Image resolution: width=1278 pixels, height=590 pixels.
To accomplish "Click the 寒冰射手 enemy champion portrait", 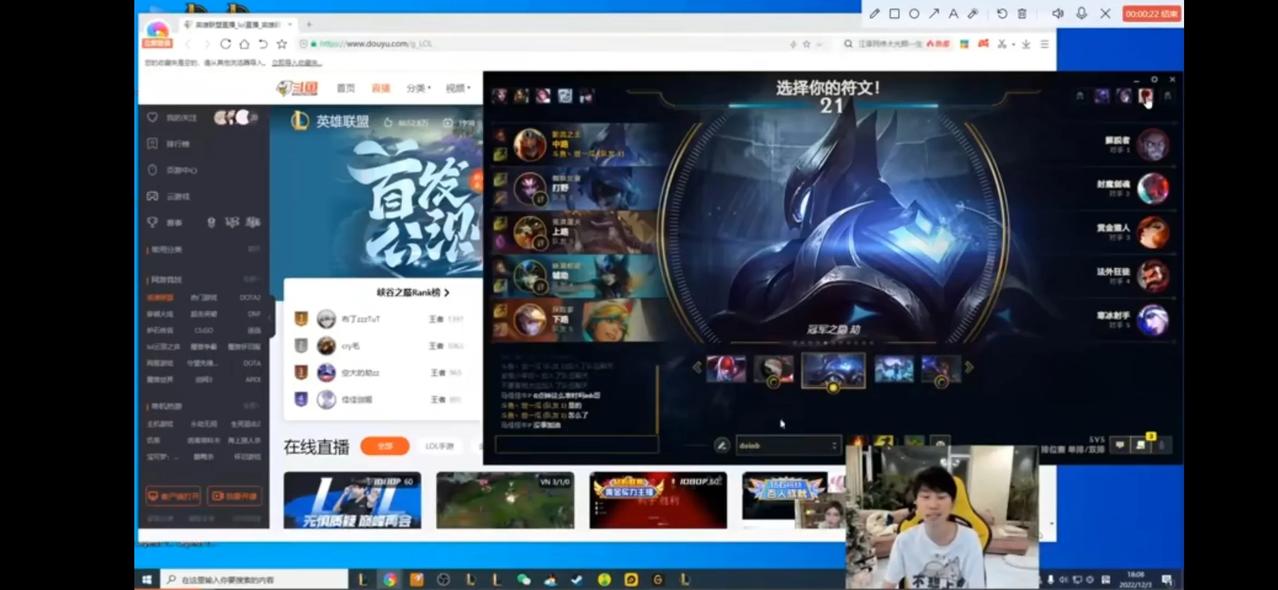I will tap(1152, 319).
